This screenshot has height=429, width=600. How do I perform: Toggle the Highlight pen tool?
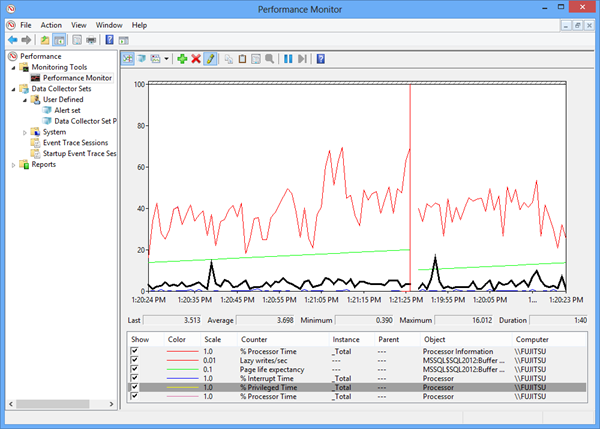[211, 59]
